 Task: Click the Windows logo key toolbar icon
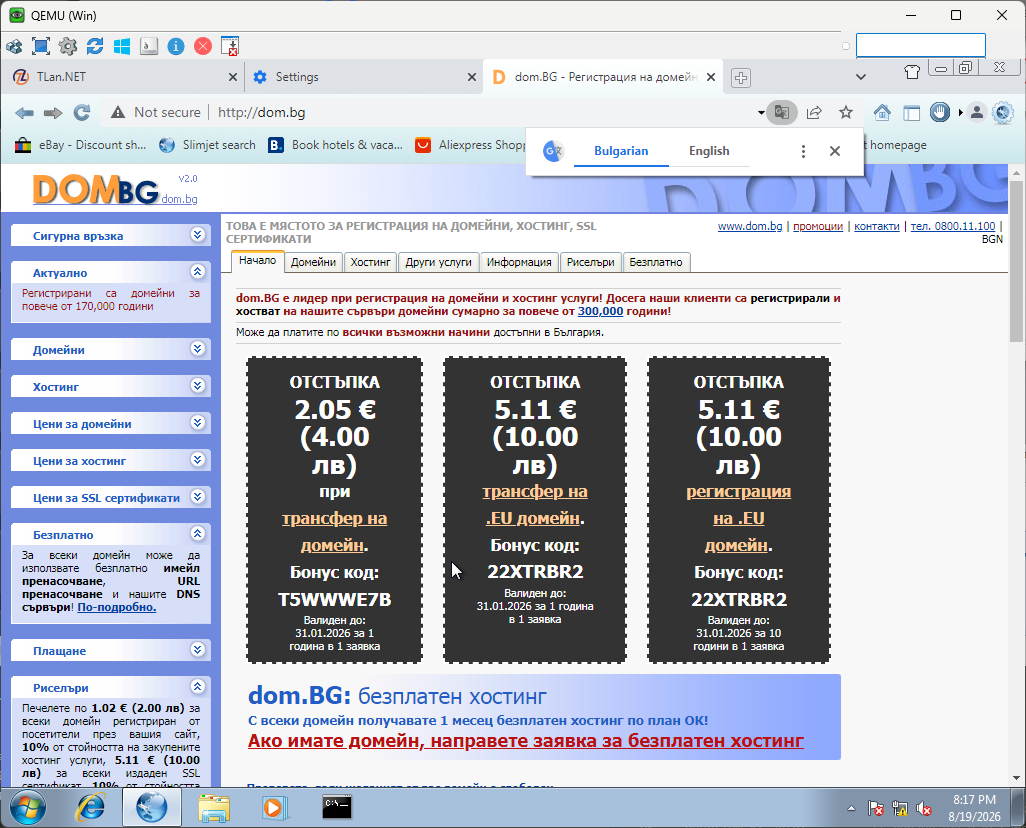pos(122,46)
